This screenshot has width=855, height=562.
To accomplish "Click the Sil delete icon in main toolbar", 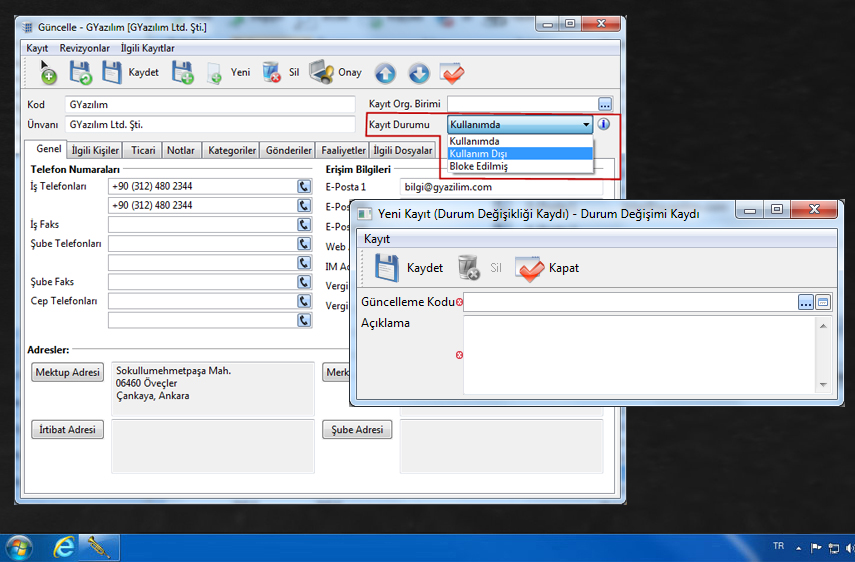I will click(x=271, y=72).
